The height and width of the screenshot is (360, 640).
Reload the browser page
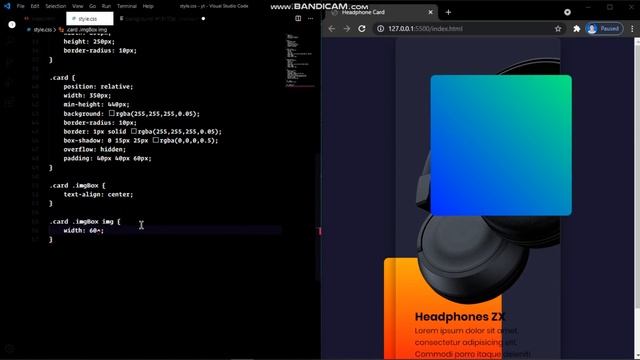click(362, 29)
